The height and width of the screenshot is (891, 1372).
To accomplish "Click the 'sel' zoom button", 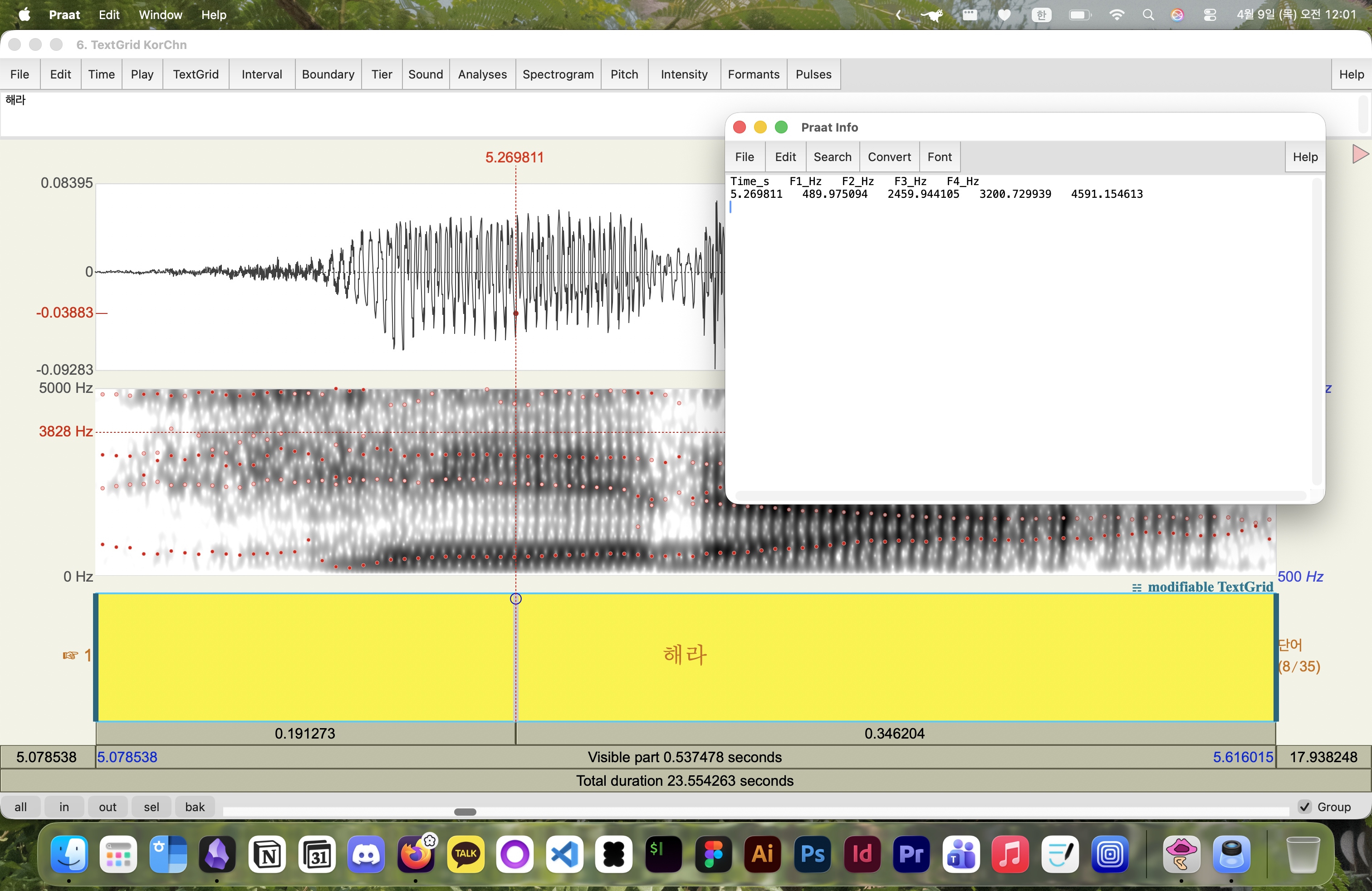I will [x=151, y=807].
